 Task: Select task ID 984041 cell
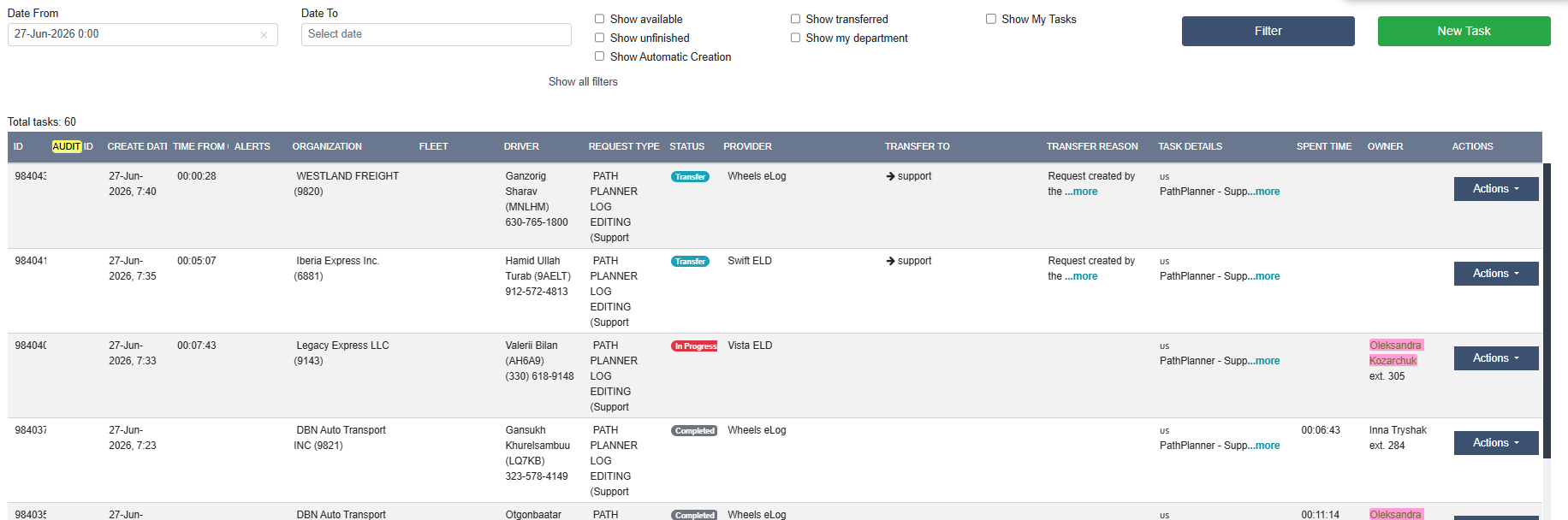pos(31,261)
